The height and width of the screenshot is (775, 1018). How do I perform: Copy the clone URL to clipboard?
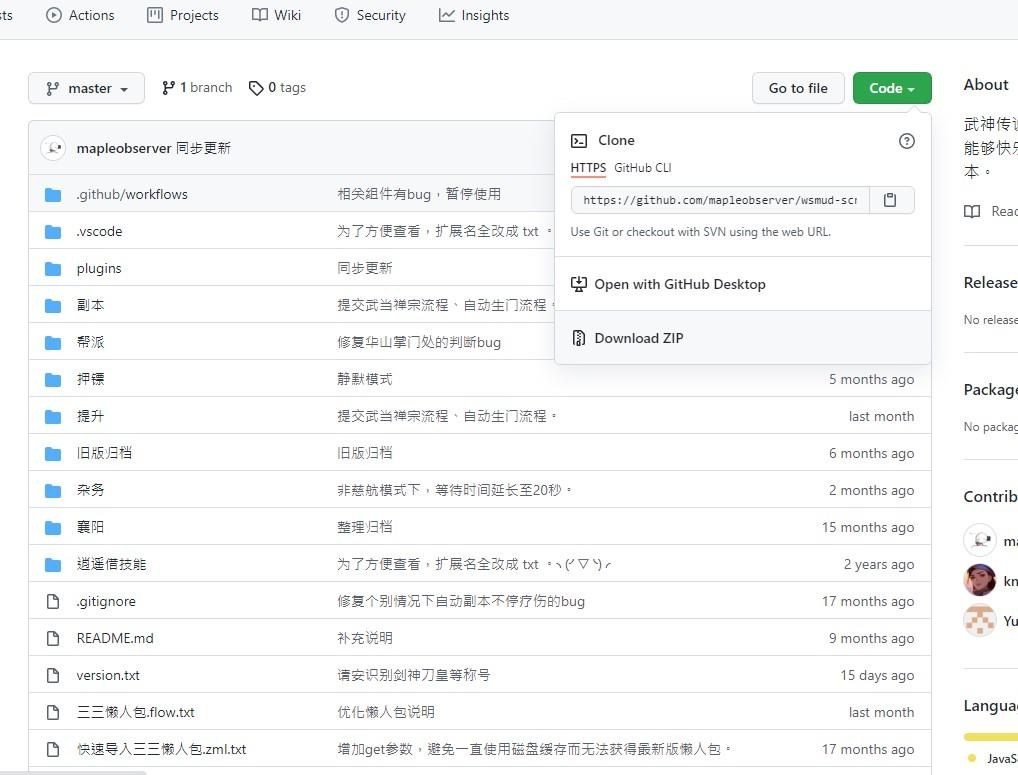click(x=890, y=200)
